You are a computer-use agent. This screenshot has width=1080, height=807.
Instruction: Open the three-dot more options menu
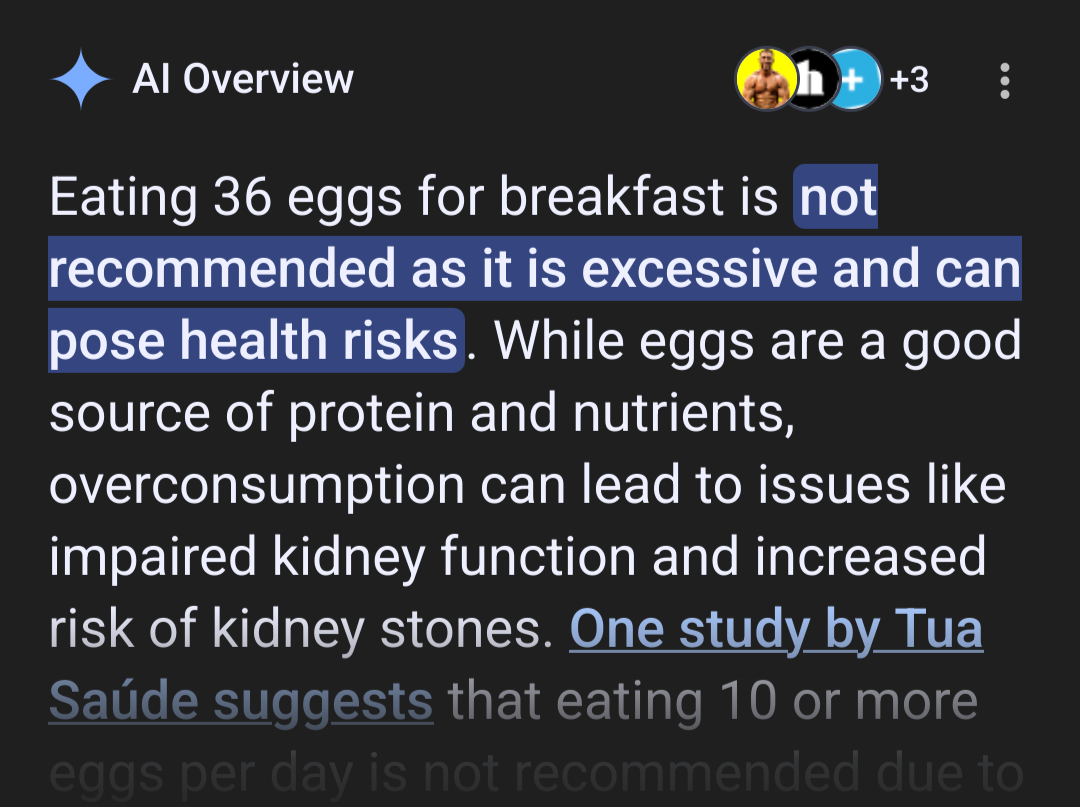1005,81
